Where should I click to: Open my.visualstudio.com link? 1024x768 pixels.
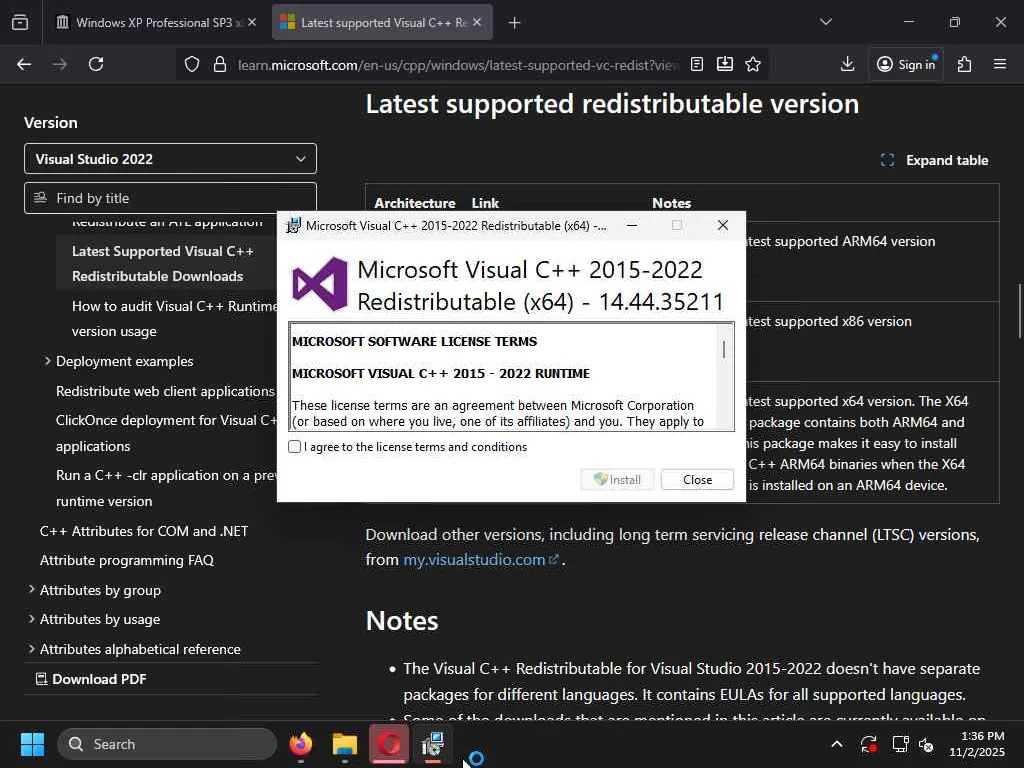(x=481, y=560)
